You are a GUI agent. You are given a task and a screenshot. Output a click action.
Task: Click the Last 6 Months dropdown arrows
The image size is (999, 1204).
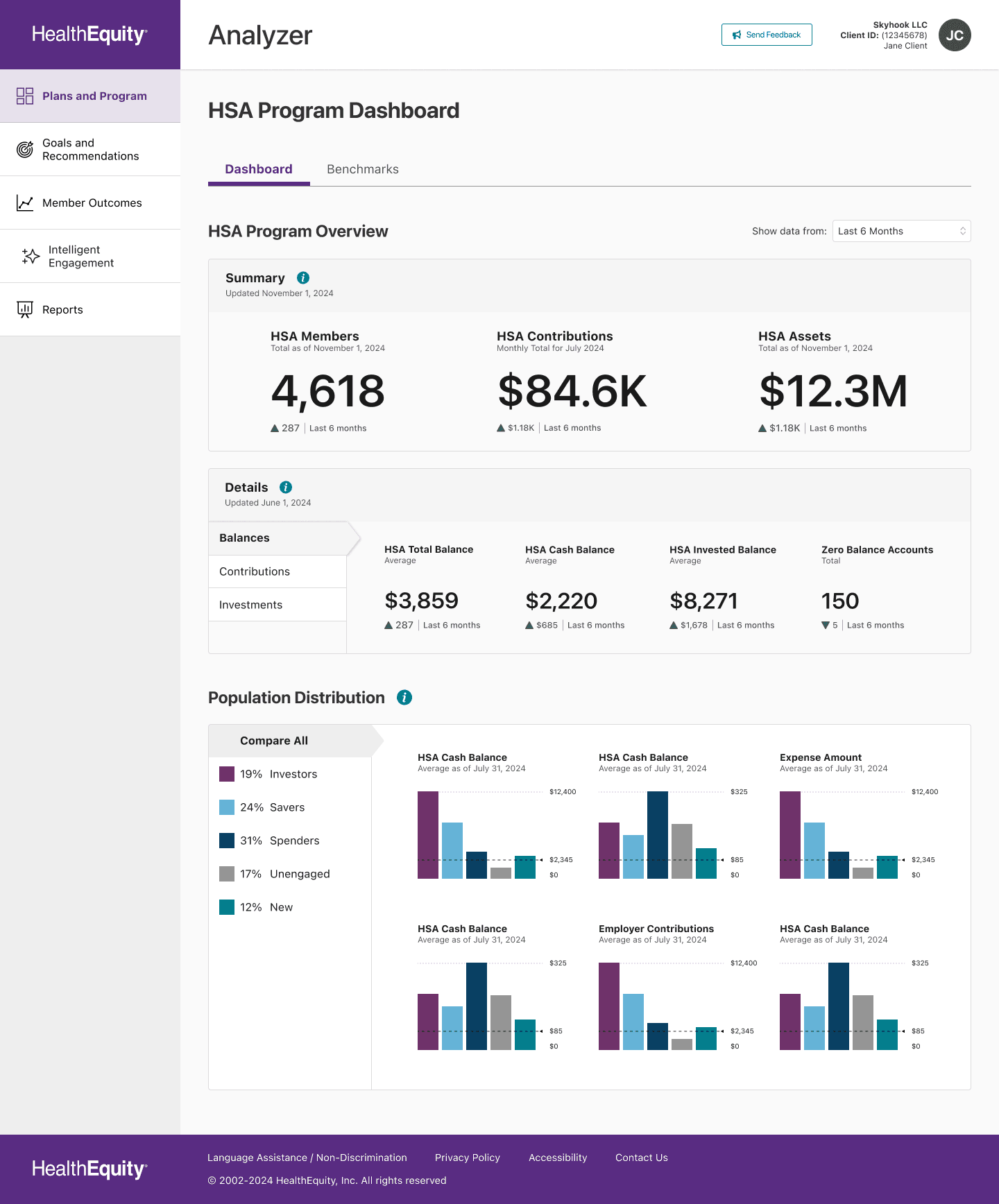click(x=963, y=231)
